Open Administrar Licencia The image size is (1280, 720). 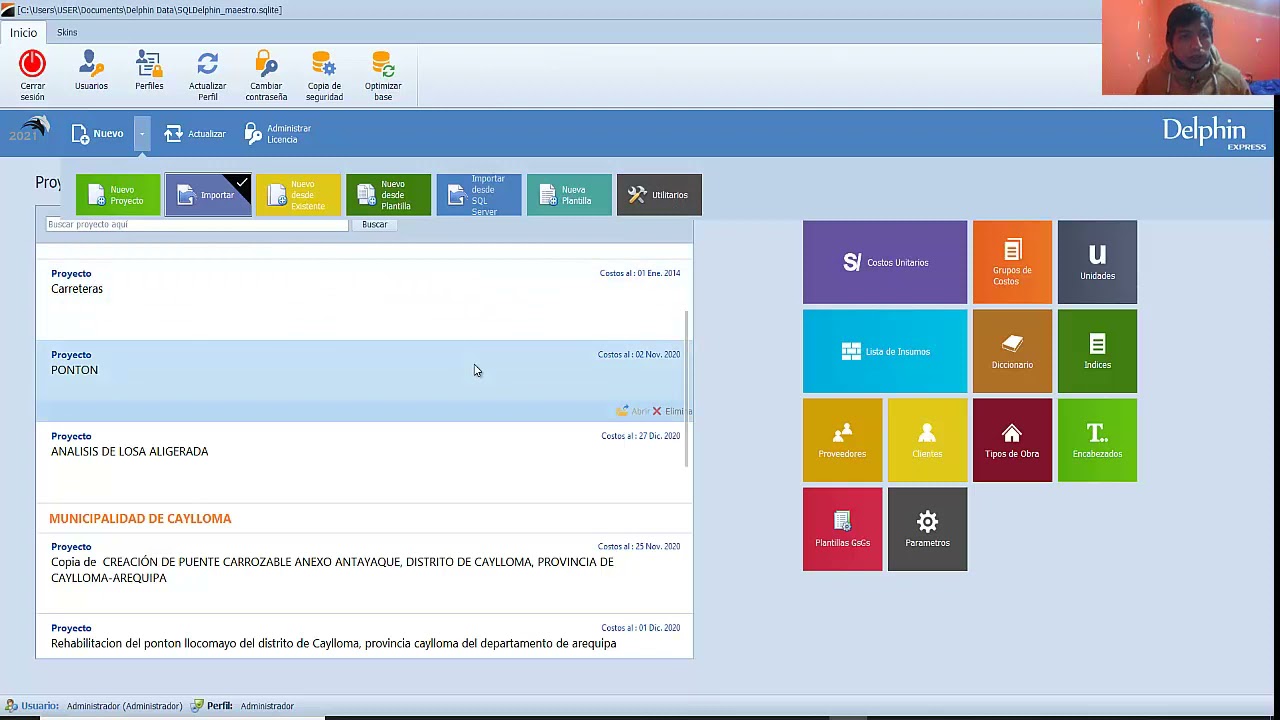tap(278, 133)
